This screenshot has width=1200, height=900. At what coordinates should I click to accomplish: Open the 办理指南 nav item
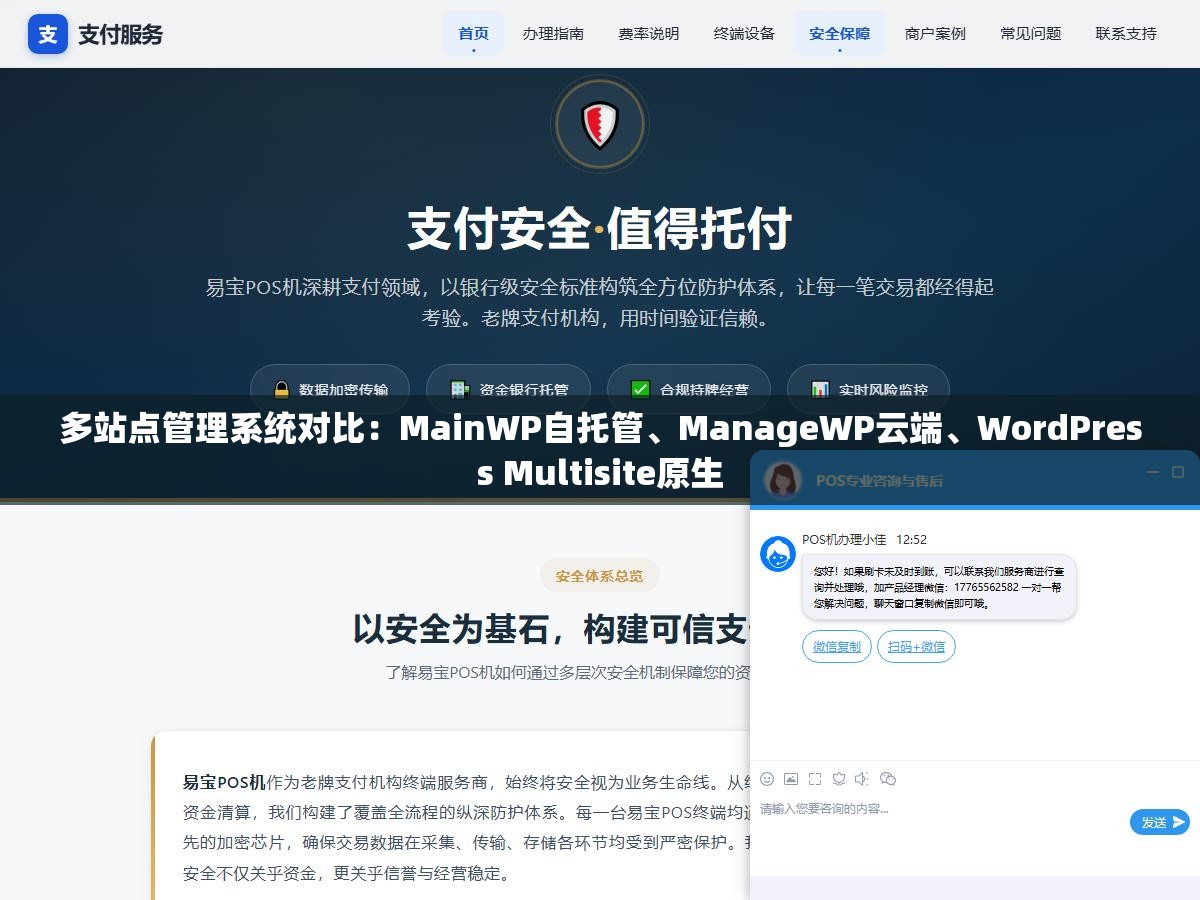(553, 33)
